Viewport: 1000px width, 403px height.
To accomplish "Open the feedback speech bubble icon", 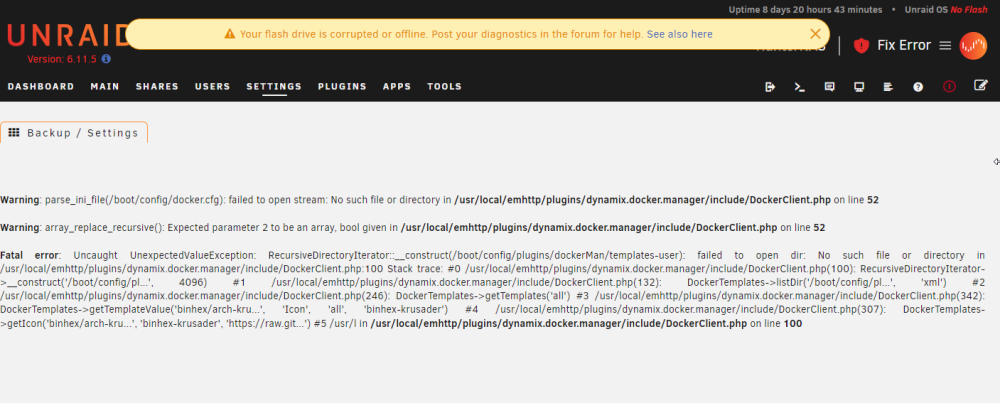I will click(829, 87).
